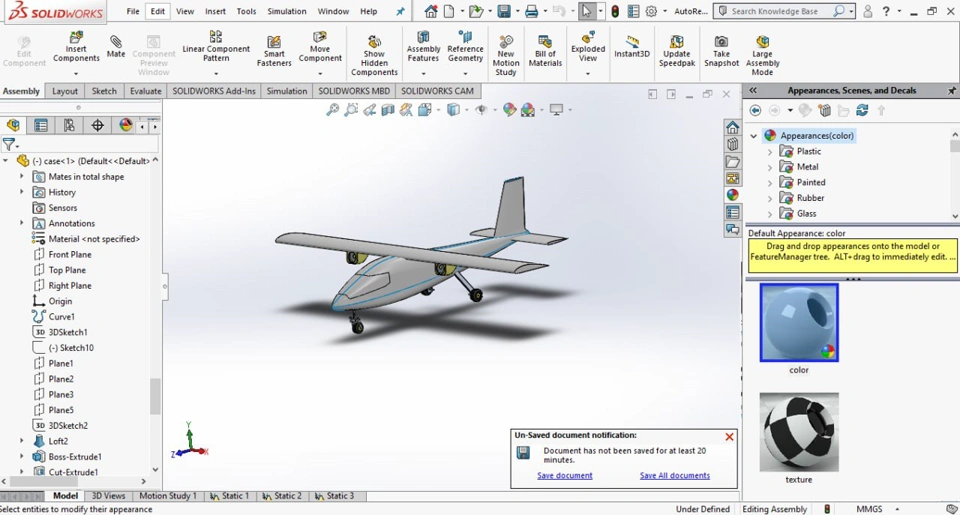This screenshot has height=515, width=960.
Task: Switch to the Sketch tab
Action: [x=104, y=91]
